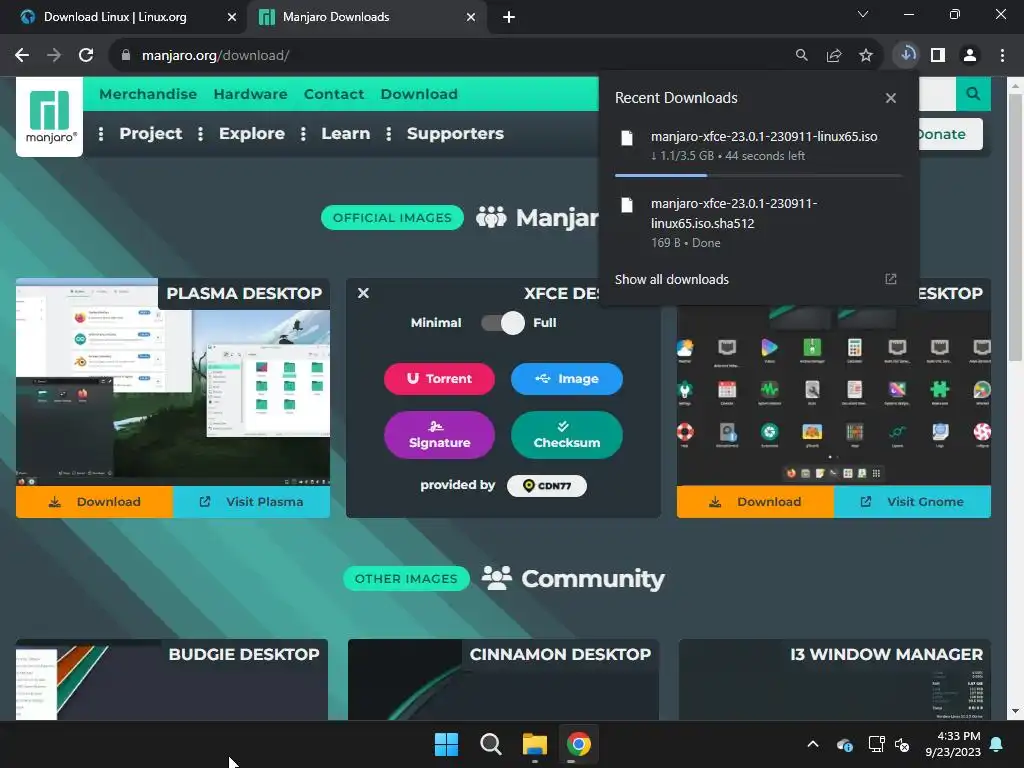Image resolution: width=1024 pixels, height=768 pixels.
Task: Click the open-downloads external icon
Action: (891, 280)
